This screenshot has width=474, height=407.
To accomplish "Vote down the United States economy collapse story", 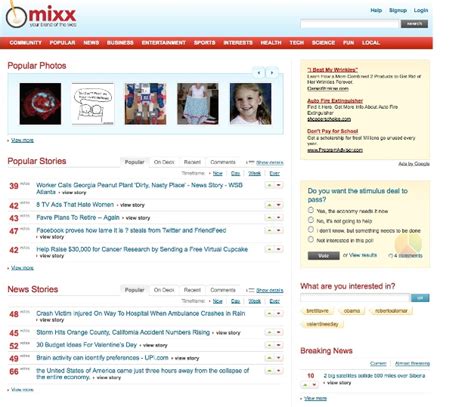I will 279,370.
